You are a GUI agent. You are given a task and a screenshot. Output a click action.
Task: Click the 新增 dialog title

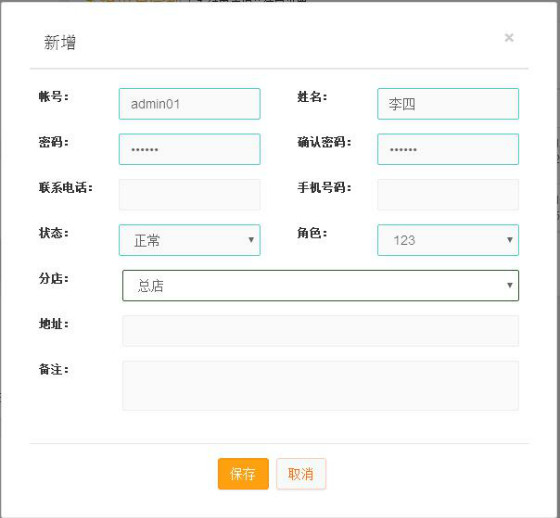point(60,43)
